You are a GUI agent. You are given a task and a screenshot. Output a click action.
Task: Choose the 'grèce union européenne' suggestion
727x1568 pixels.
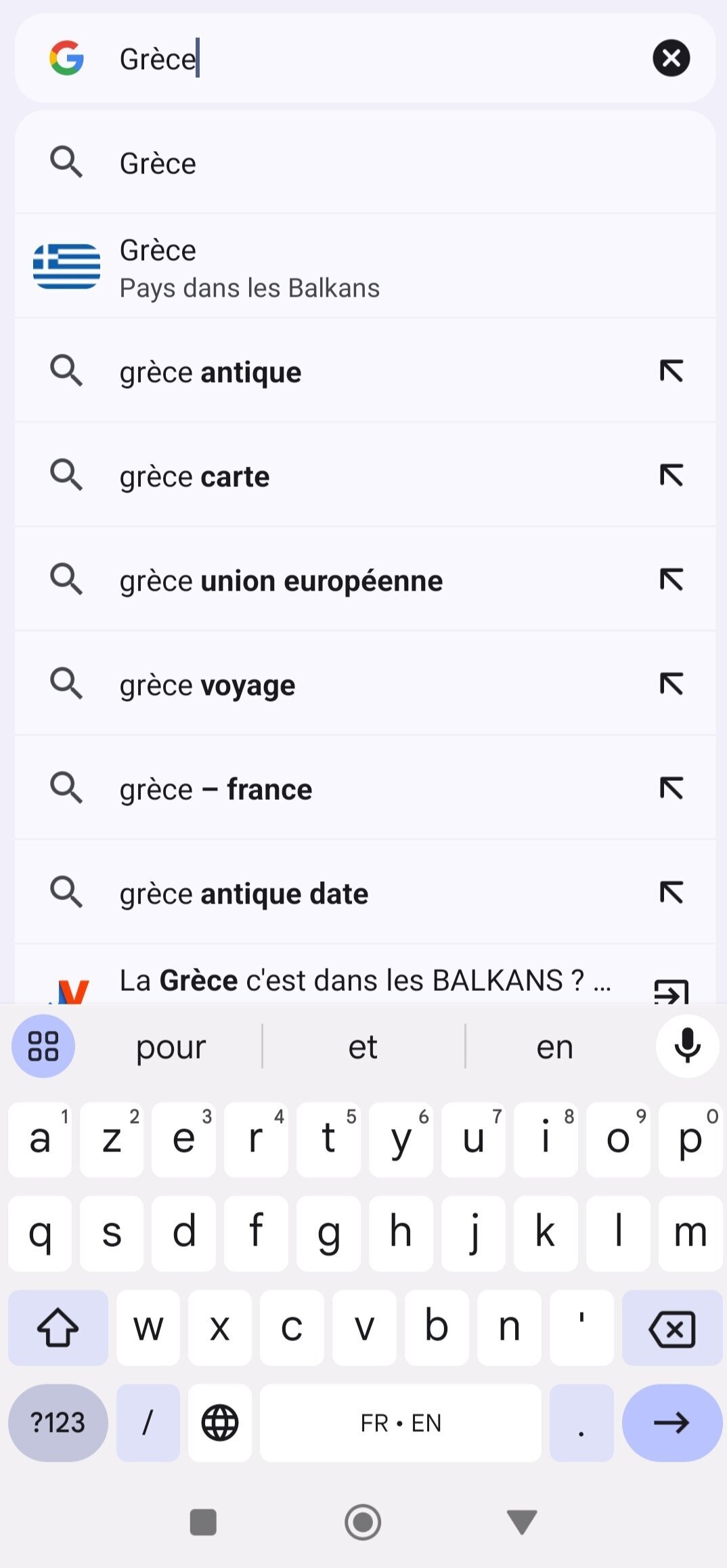tap(281, 581)
